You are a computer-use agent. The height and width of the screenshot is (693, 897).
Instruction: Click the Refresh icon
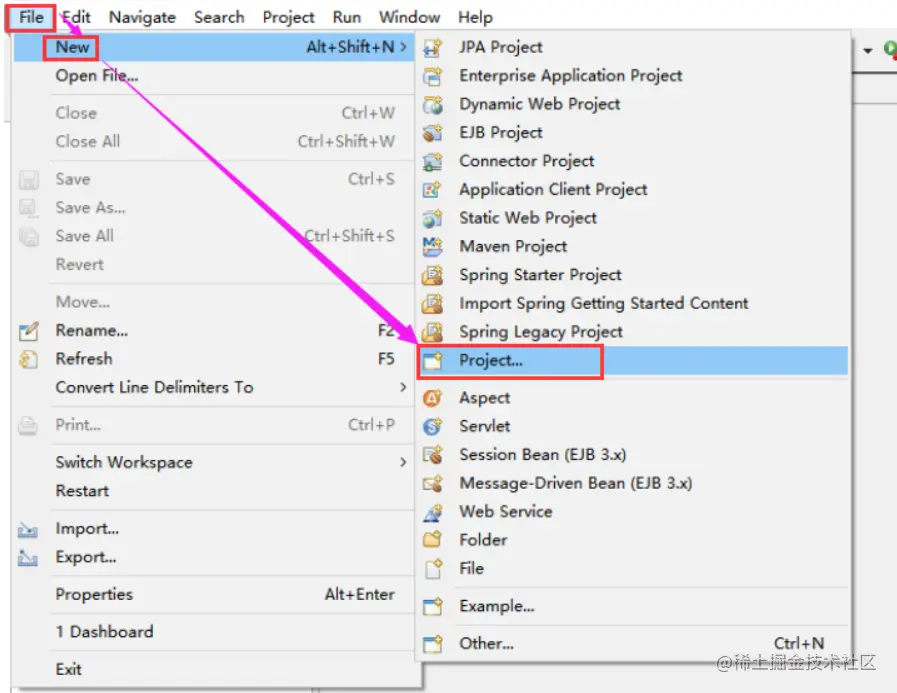(29, 359)
